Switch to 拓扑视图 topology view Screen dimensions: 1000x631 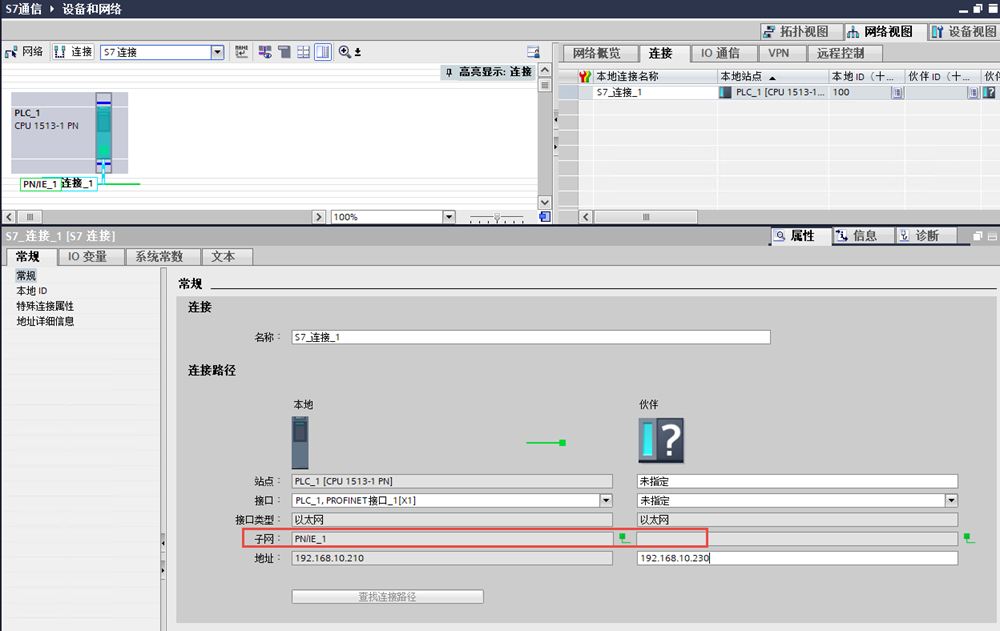click(x=798, y=31)
